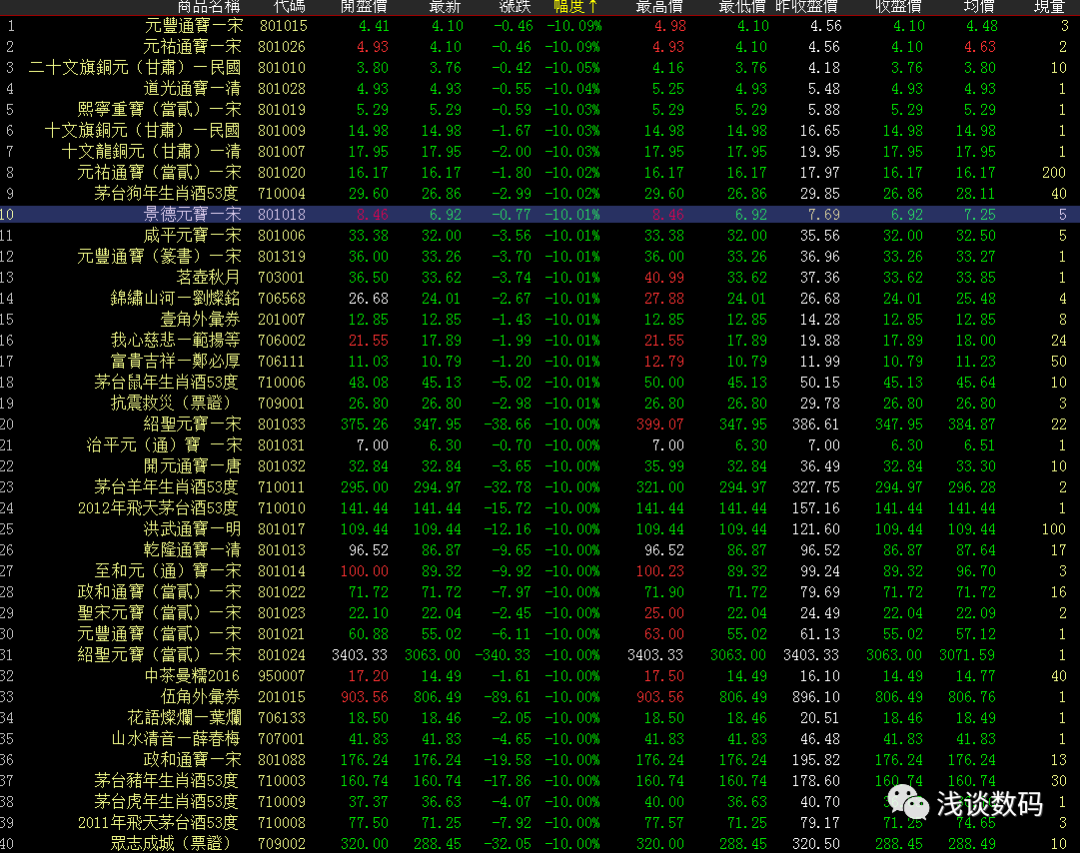This screenshot has width=1080, height=853.
Task: Select 我心慈悲—範揚等 row
Action: 540,340
